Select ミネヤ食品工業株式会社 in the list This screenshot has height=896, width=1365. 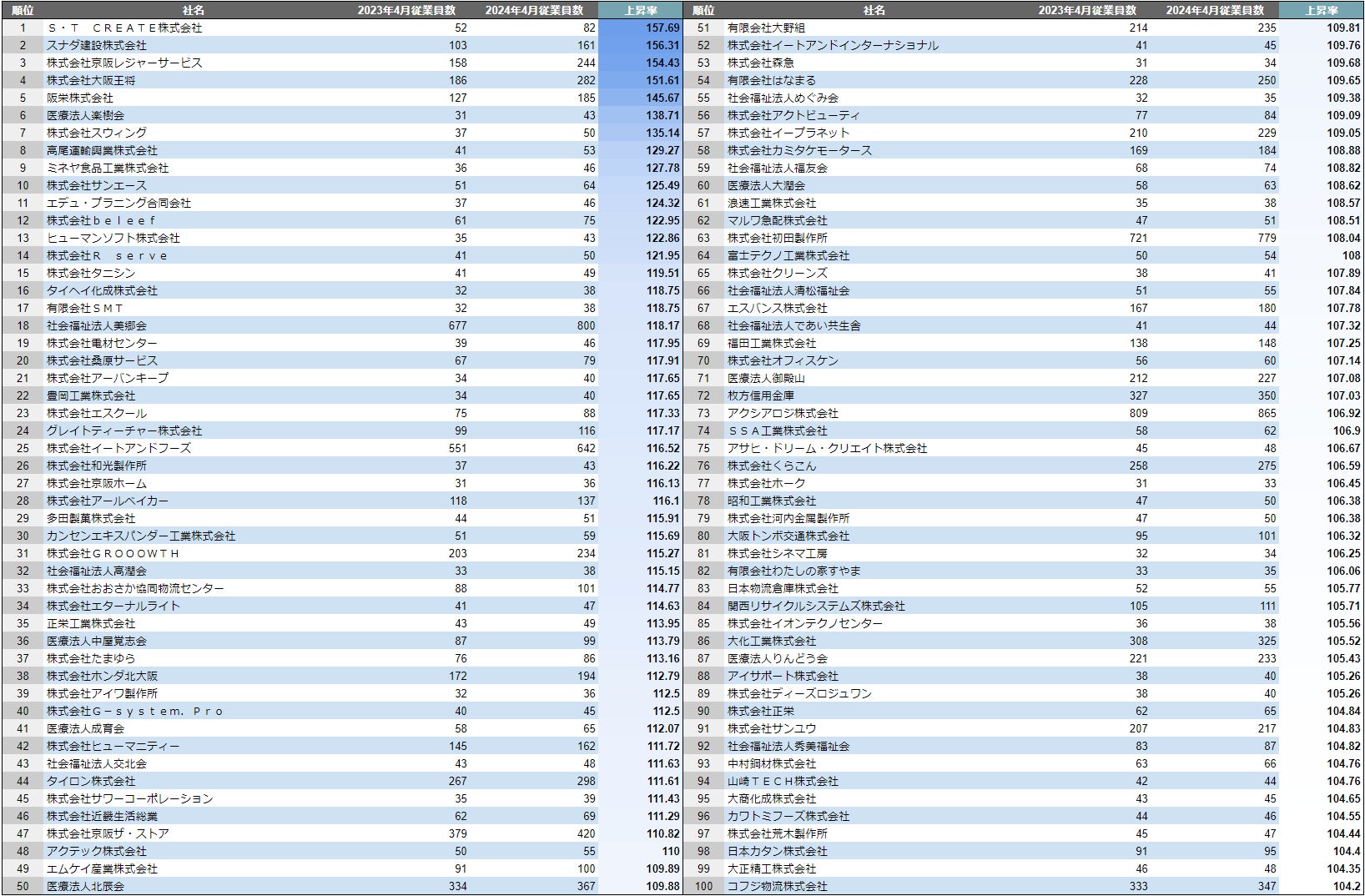point(108,168)
